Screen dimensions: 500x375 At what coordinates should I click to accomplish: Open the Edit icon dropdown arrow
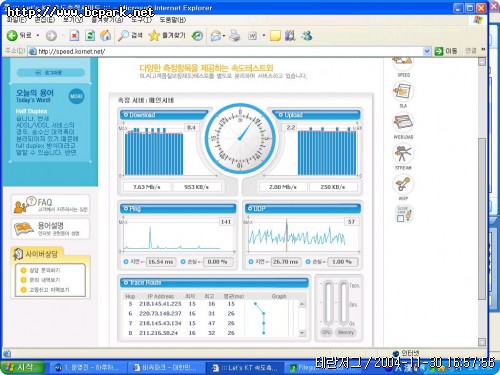click(x=263, y=36)
